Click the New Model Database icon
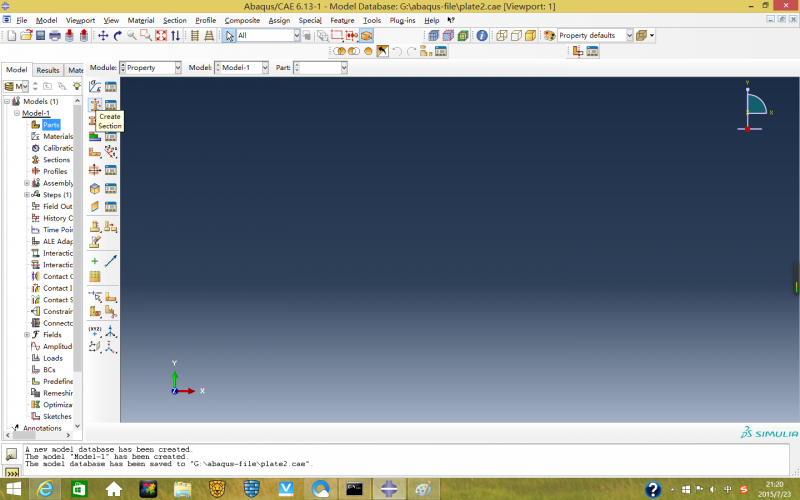The width and height of the screenshot is (800, 500). [12, 35]
